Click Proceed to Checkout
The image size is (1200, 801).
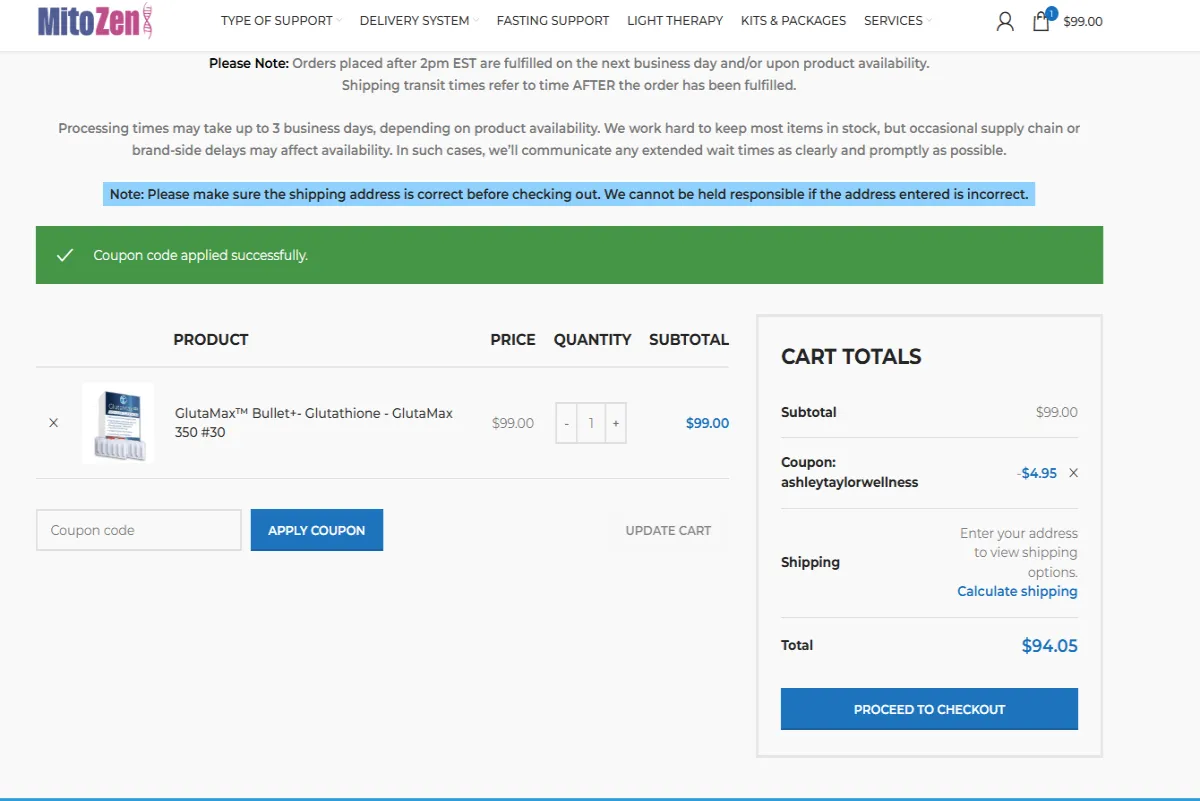pyautogui.click(x=928, y=708)
